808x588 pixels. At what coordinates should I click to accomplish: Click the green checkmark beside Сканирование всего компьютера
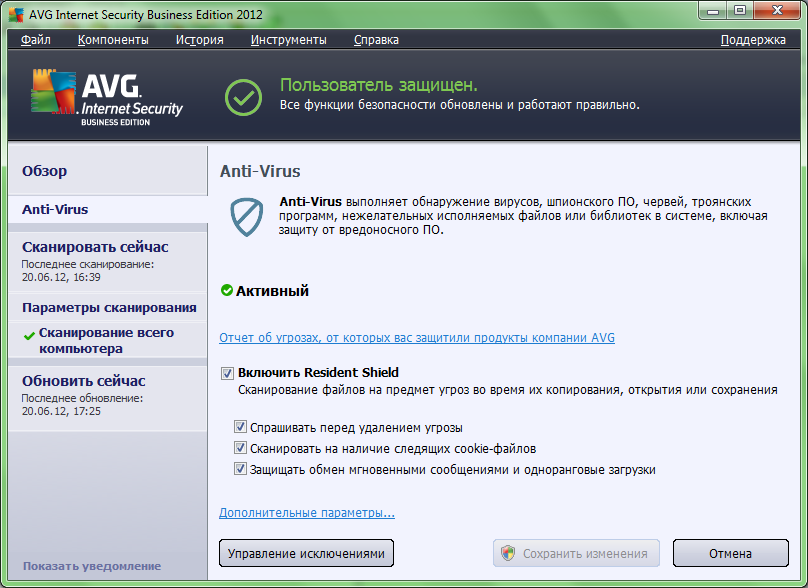pyautogui.click(x=29, y=336)
